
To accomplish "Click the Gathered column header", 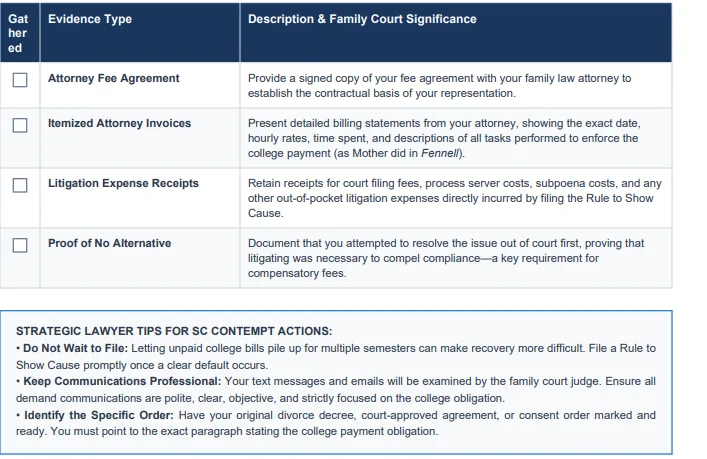I will [18, 33].
